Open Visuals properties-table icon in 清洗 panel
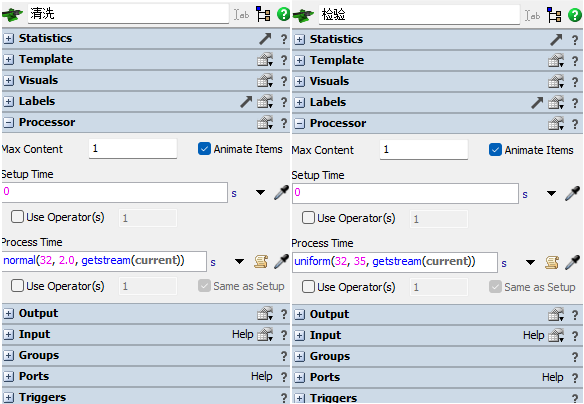The width and height of the screenshot is (584, 404). point(265,80)
